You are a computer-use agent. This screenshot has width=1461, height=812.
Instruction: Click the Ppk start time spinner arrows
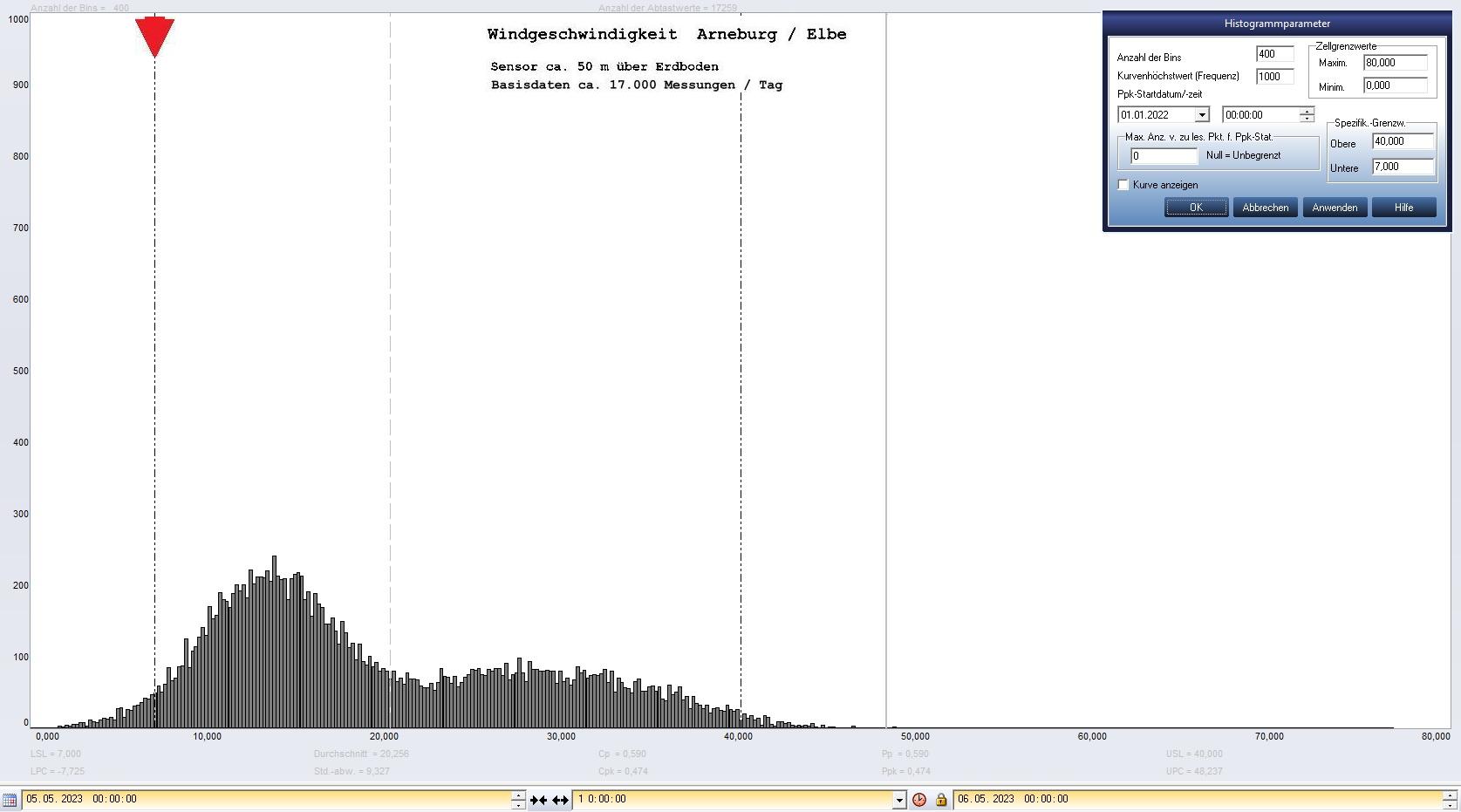(x=1306, y=115)
